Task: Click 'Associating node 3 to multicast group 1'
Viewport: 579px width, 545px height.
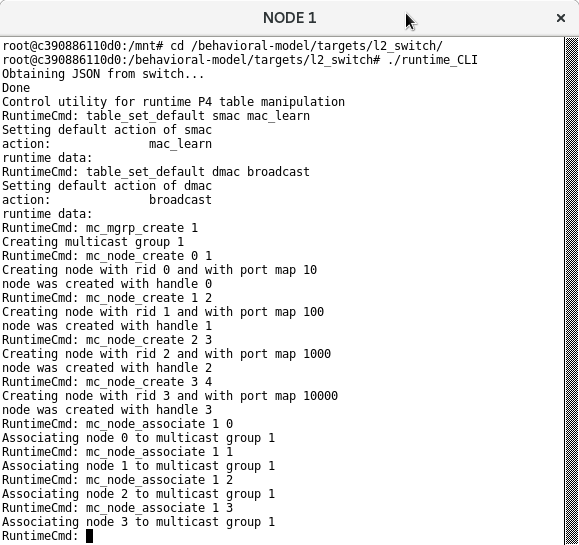Action: pyautogui.click(x=138, y=522)
